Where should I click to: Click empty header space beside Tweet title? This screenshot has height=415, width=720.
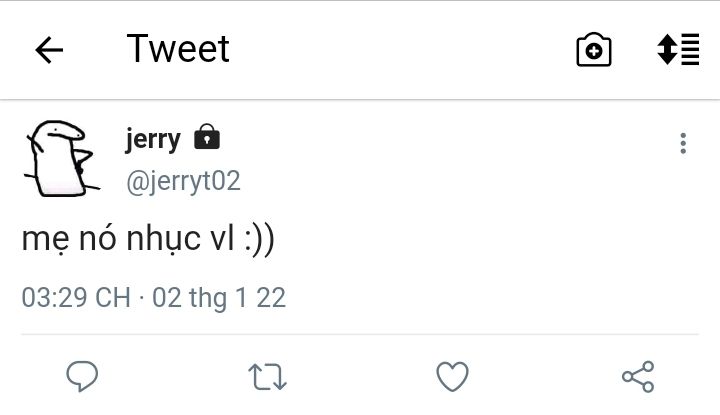[x=400, y=50]
